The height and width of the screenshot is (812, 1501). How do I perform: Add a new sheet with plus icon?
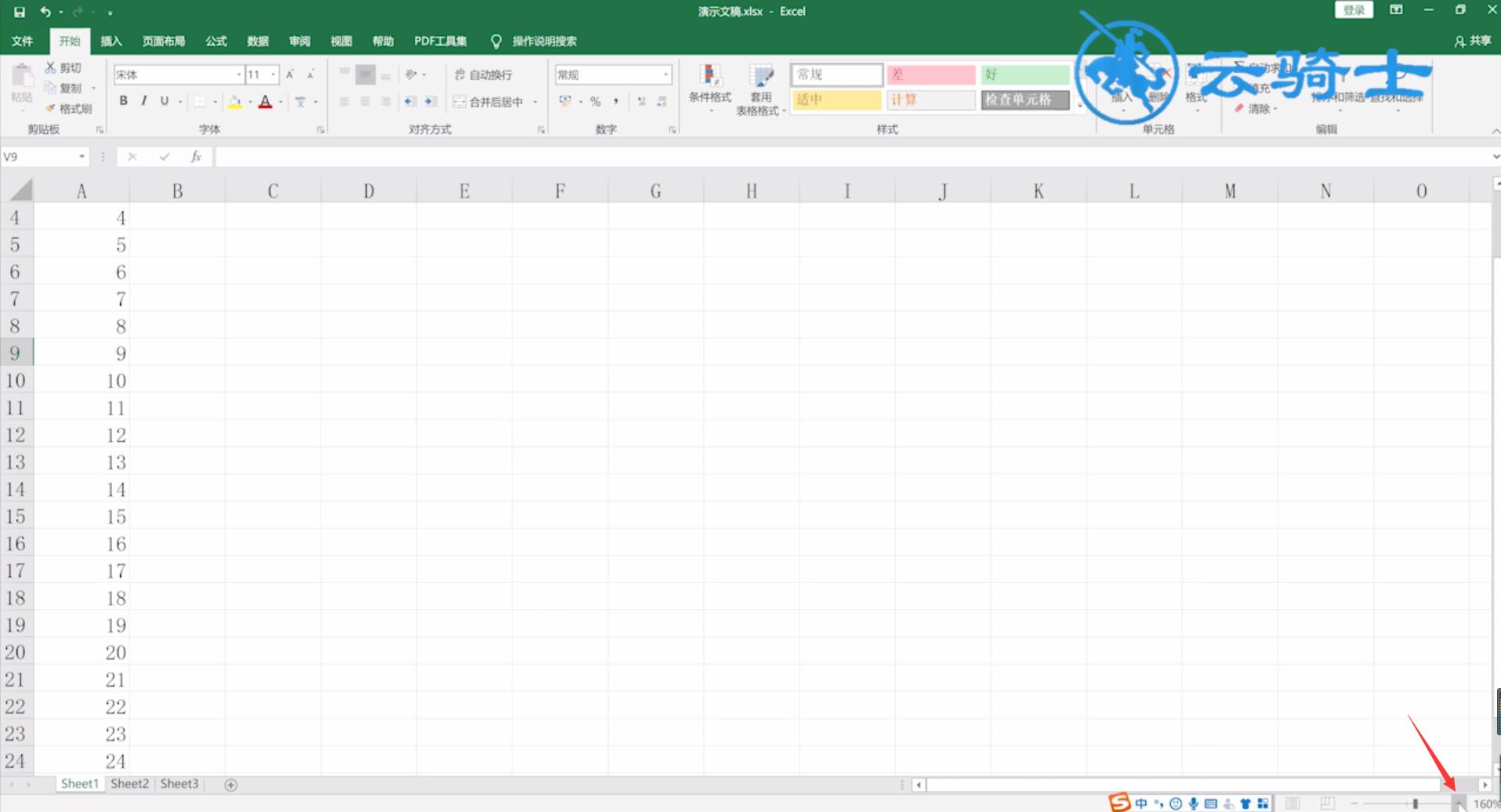231,785
